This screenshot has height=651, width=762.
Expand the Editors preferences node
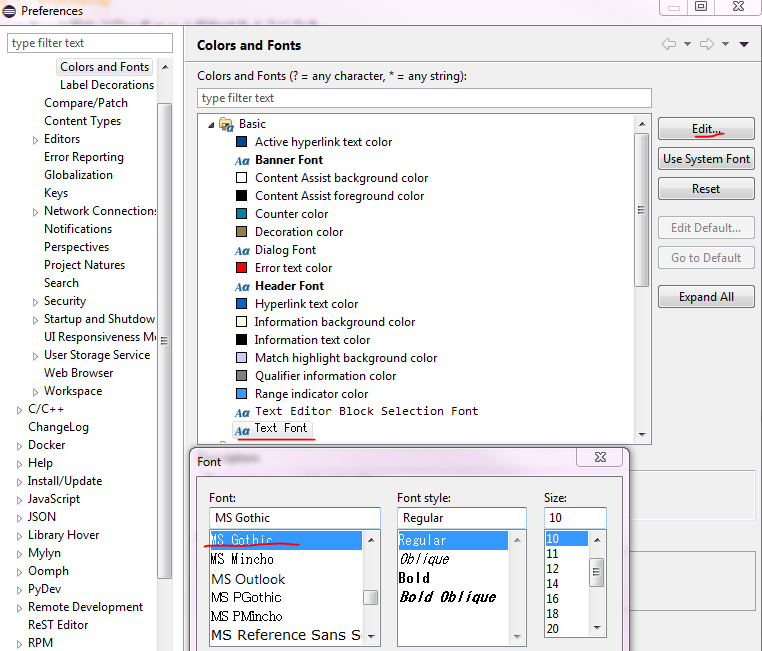tap(35, 139)
